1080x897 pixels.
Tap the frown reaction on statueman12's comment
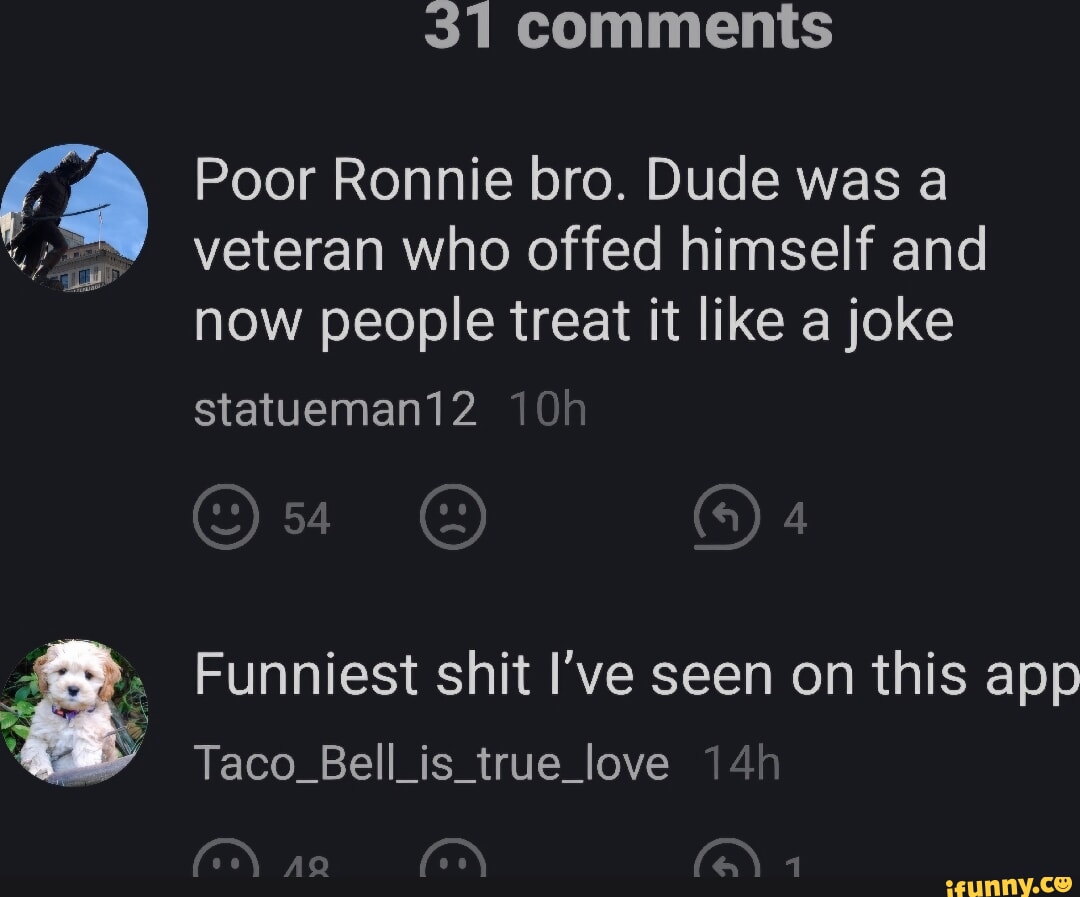point(452,517)
